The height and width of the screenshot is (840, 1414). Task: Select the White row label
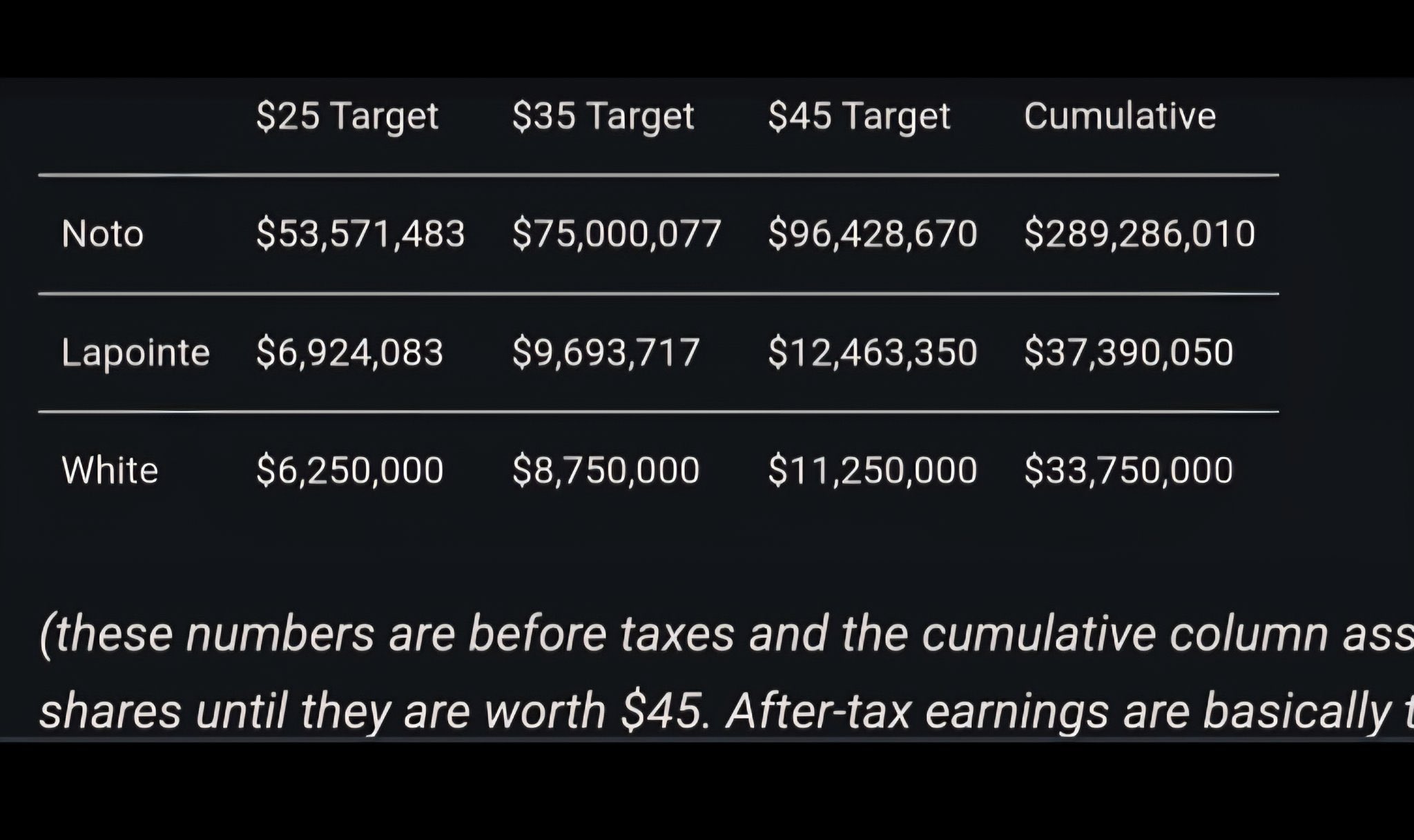click(110, 470)
